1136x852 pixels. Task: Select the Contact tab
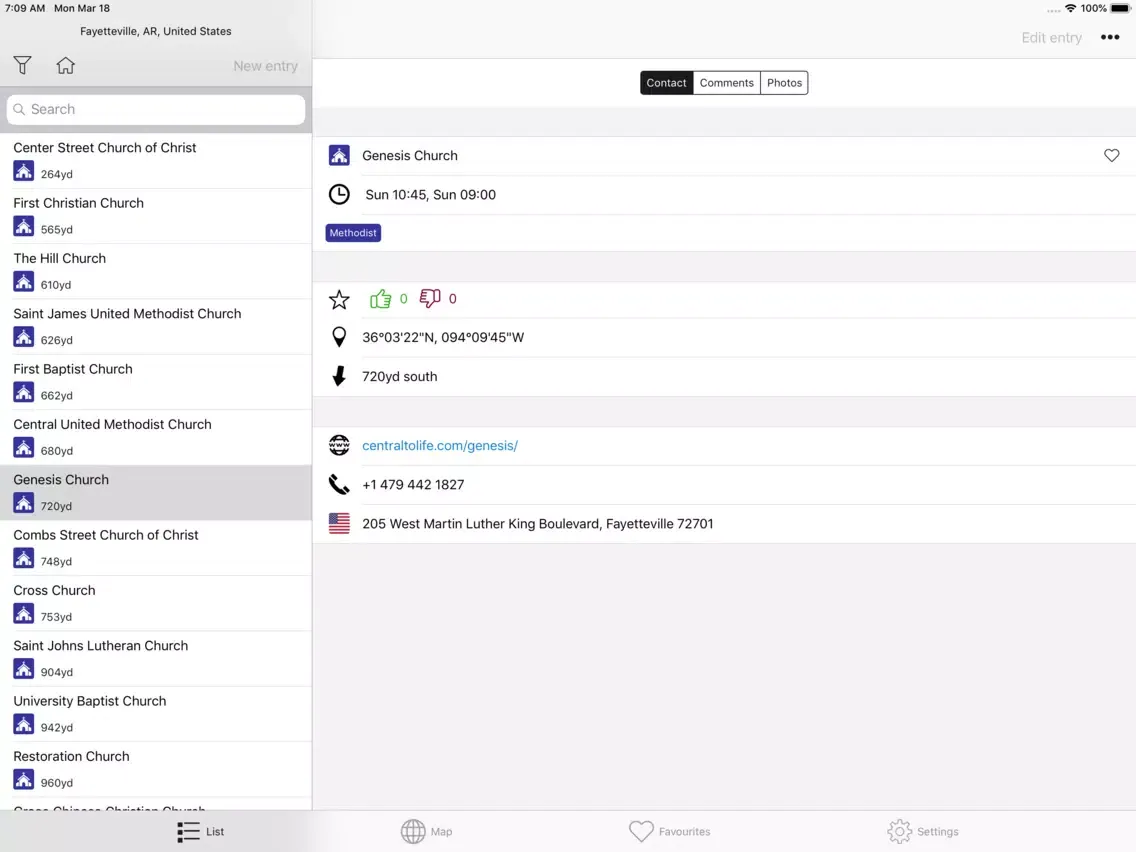[667, 83]
